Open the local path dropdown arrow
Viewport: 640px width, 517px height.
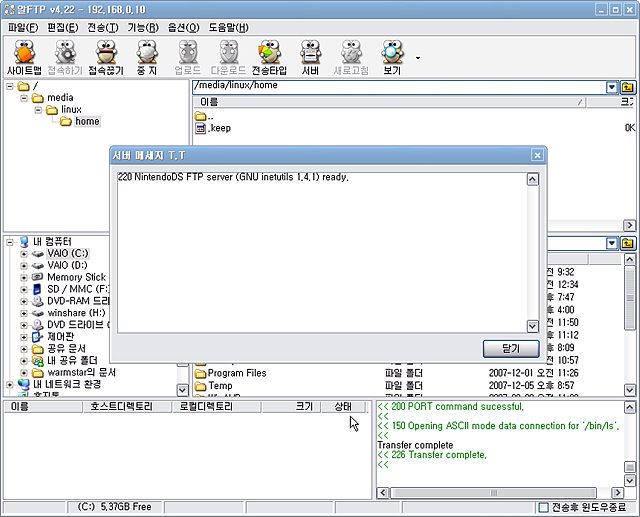tap(611, 244)
